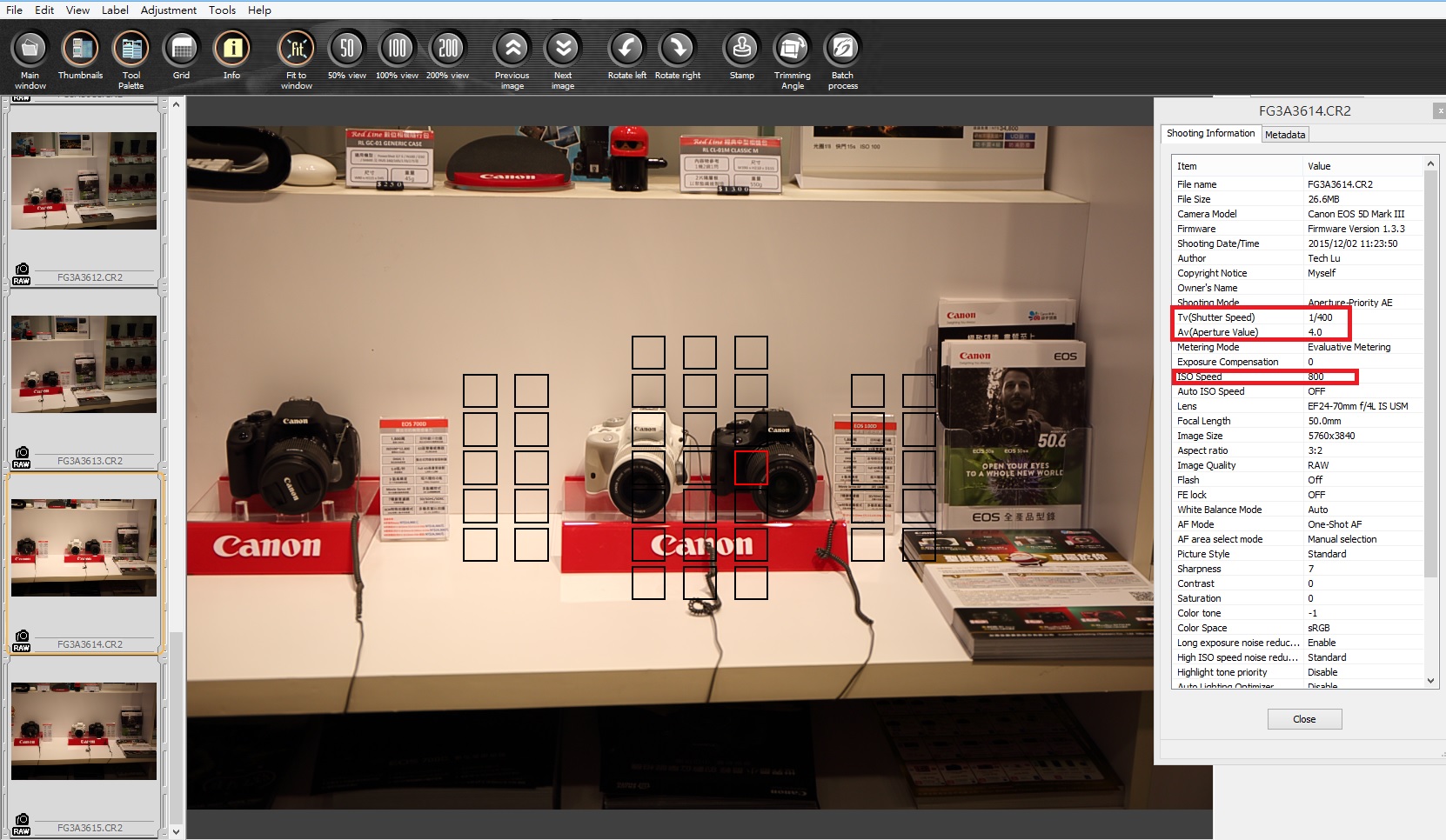
Task: Select the Author row
Action: coord(1298,258)
